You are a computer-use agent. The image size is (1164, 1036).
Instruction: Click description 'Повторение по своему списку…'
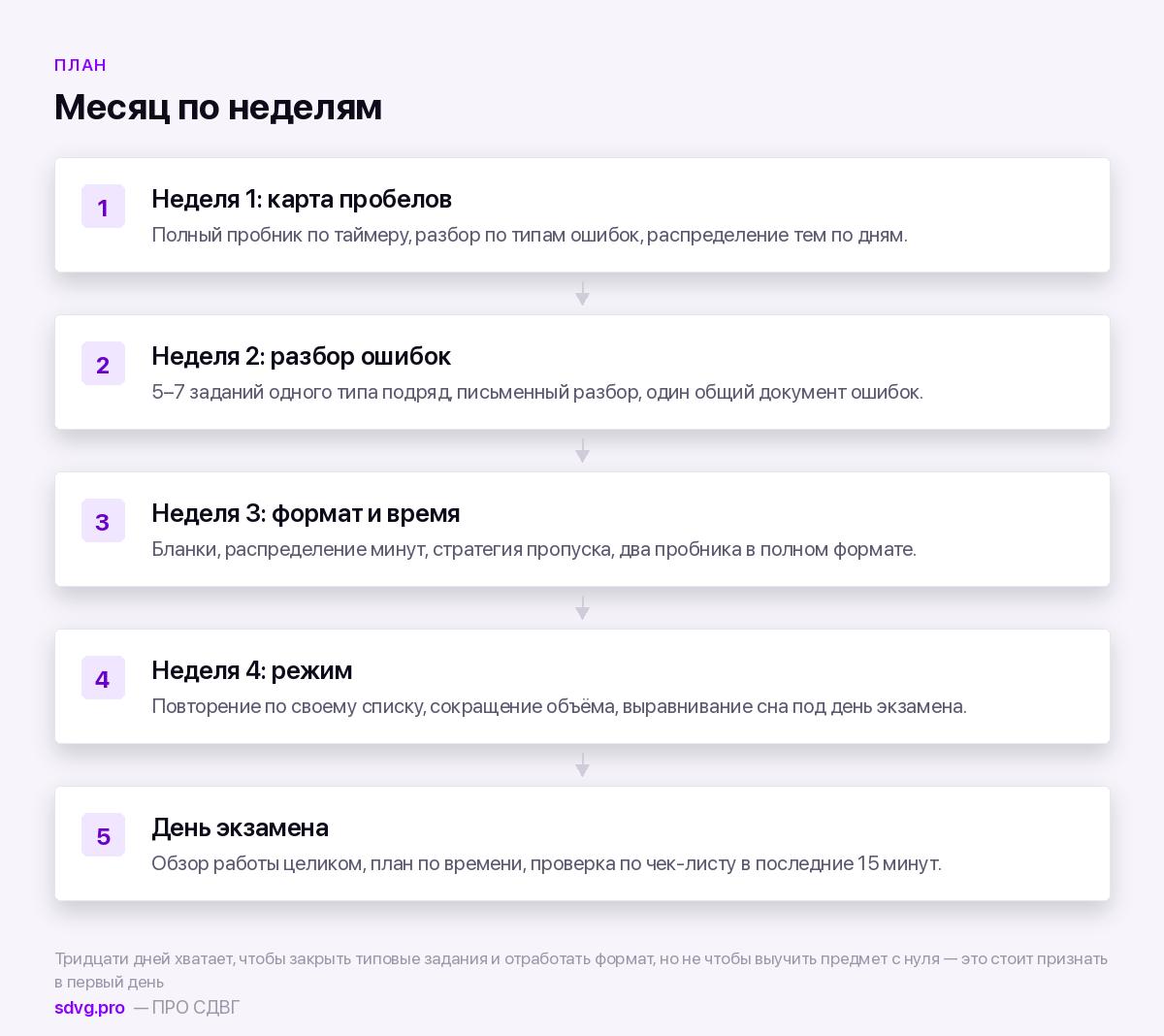tap(559, 706)
